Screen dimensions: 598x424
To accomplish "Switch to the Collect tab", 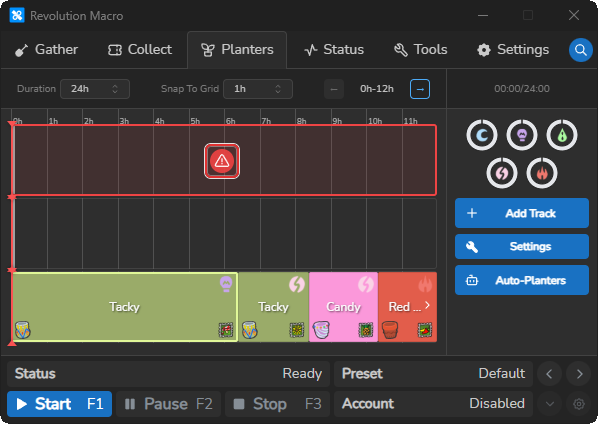I will click(140, 50).
